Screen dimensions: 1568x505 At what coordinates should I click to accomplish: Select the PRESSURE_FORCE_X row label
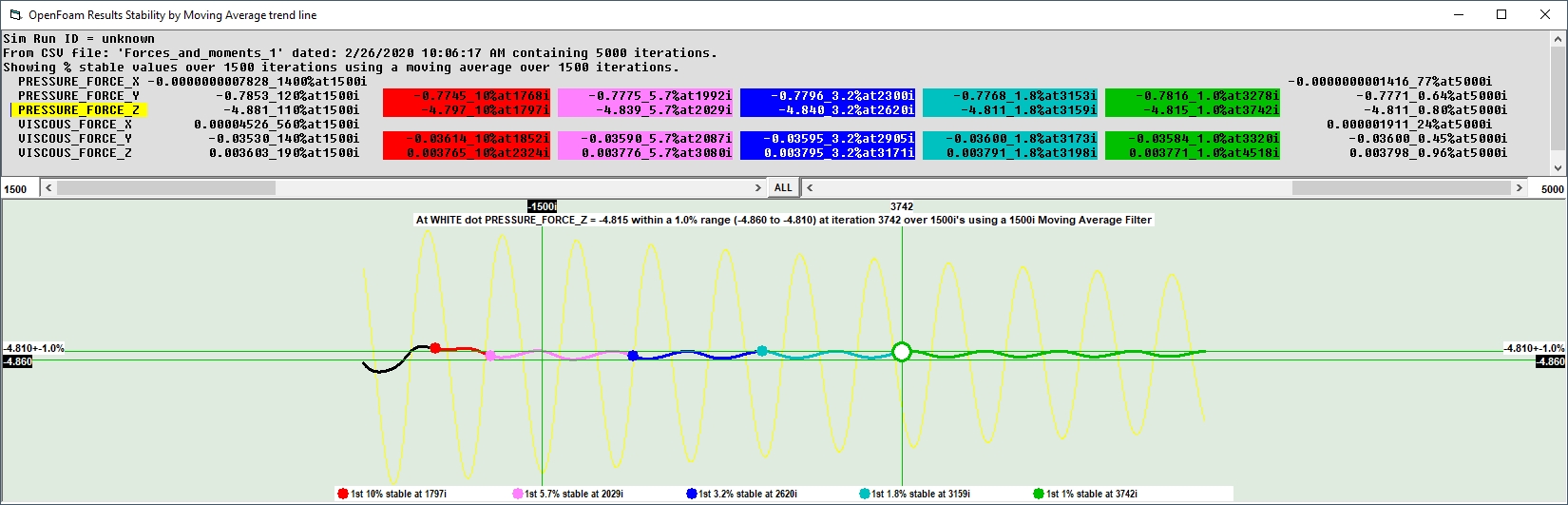tap(79, 82)
